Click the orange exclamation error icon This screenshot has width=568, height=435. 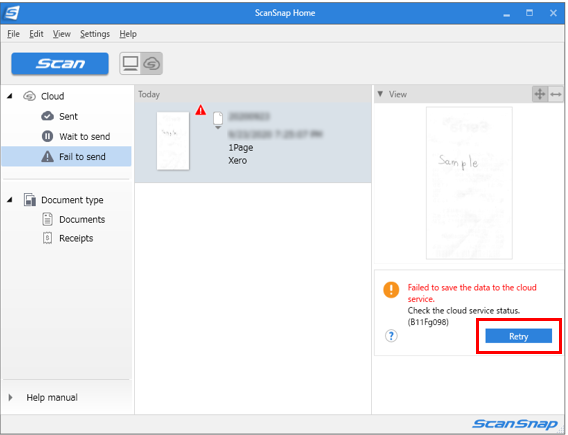pyautogui.click(x=391, y=290)
